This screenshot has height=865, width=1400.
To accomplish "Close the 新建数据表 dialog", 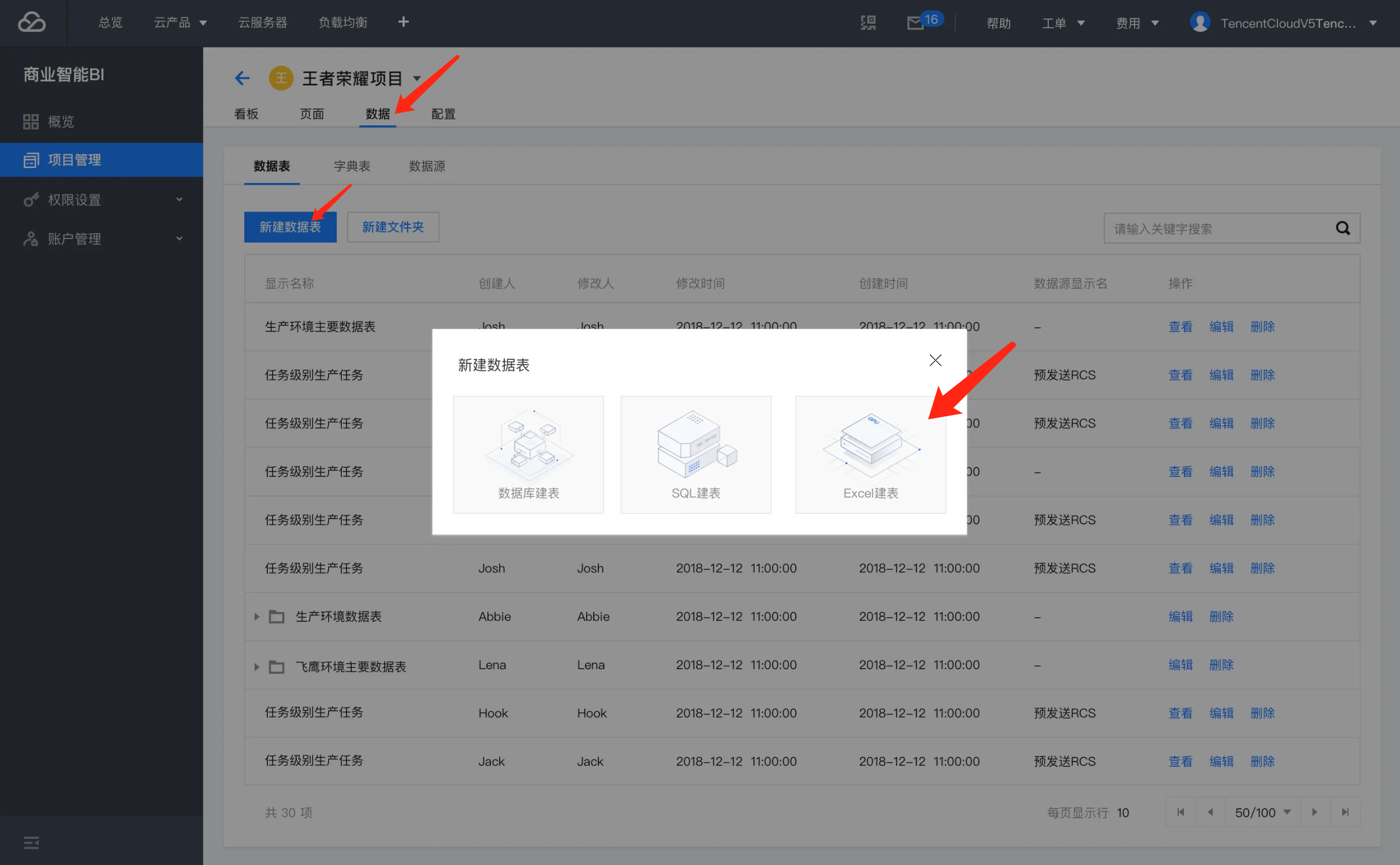I will pyautogui.click(x=935, y=360).
